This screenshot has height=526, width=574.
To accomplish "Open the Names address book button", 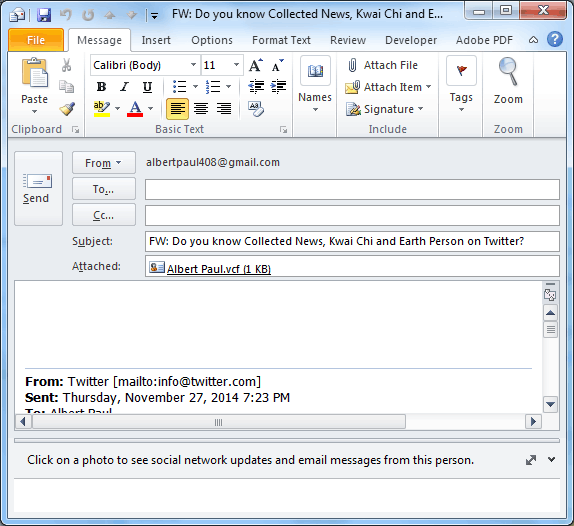I will [315, 84].
